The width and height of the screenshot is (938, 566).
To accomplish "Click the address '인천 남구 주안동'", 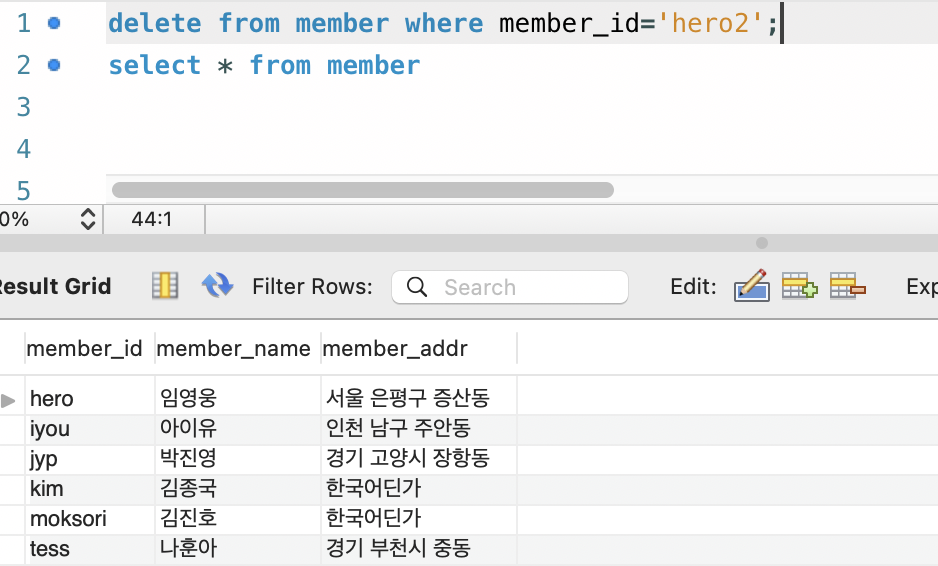I will coord(419,429).
